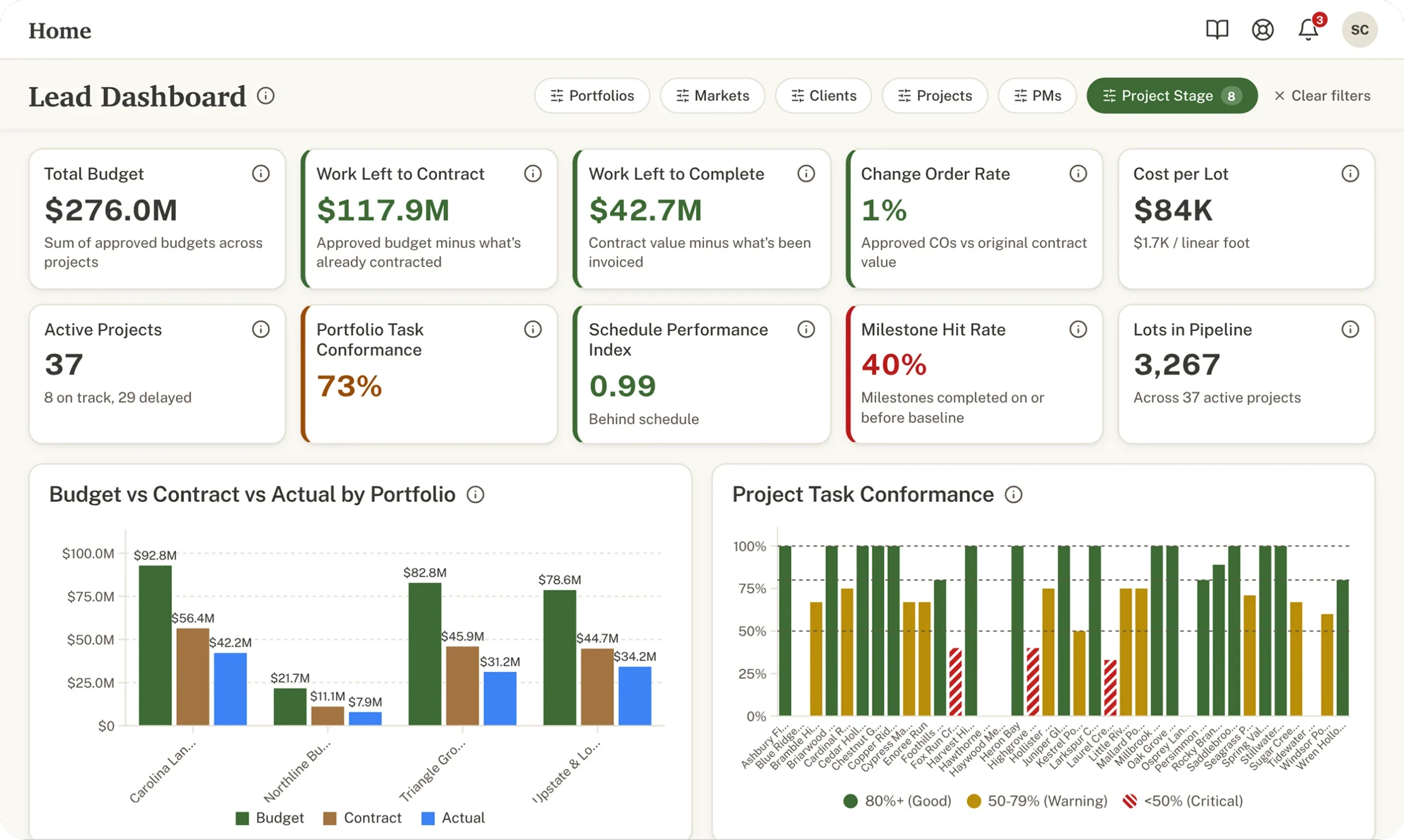Show info for Schedule Performance Index
The width and height of the screenshot is (1404, 840).
[x=806, y=329]
